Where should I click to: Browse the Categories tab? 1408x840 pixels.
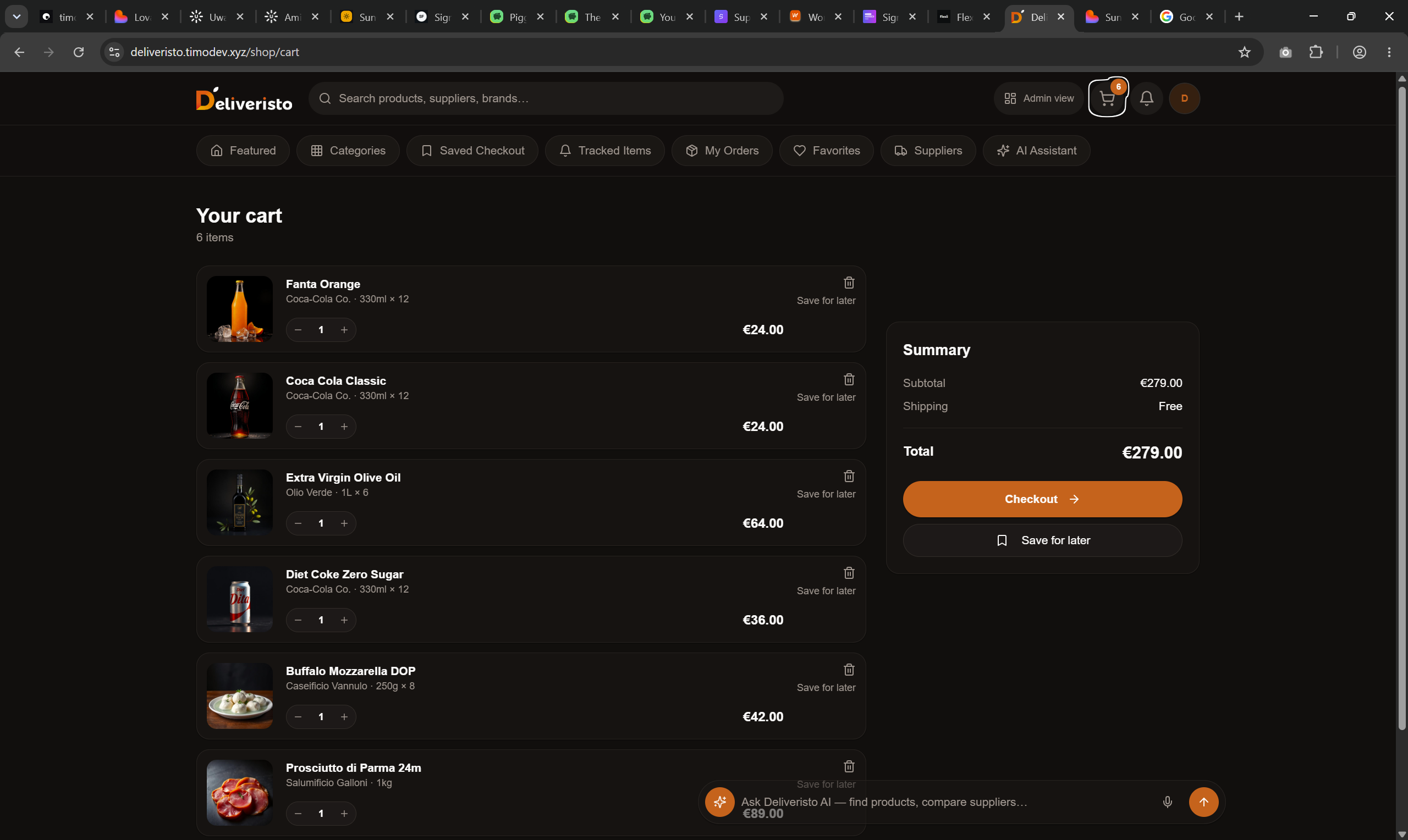pyautogui.click(x=348, y=151)
